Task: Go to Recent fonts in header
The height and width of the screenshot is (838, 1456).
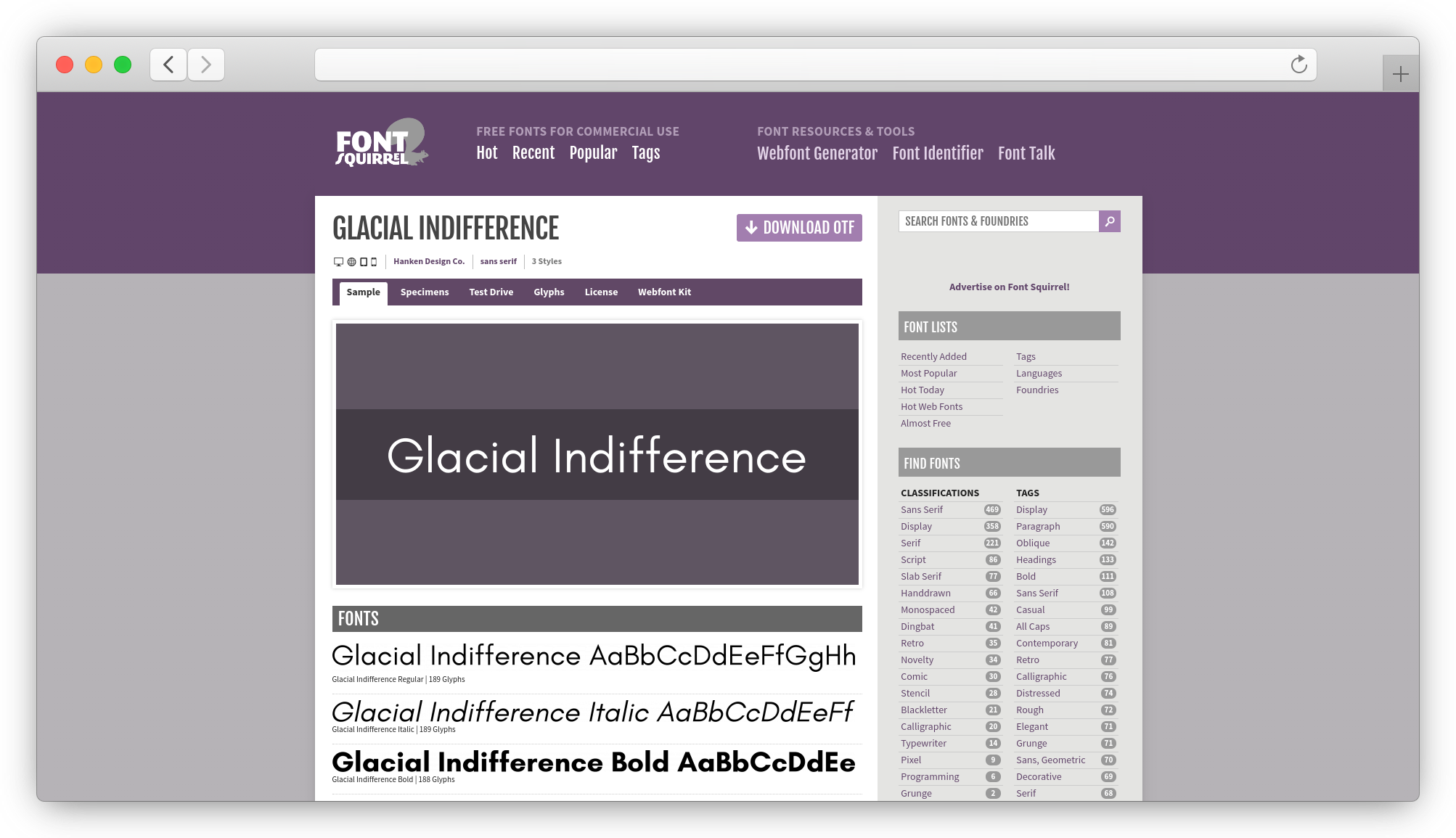Action: 533,153
